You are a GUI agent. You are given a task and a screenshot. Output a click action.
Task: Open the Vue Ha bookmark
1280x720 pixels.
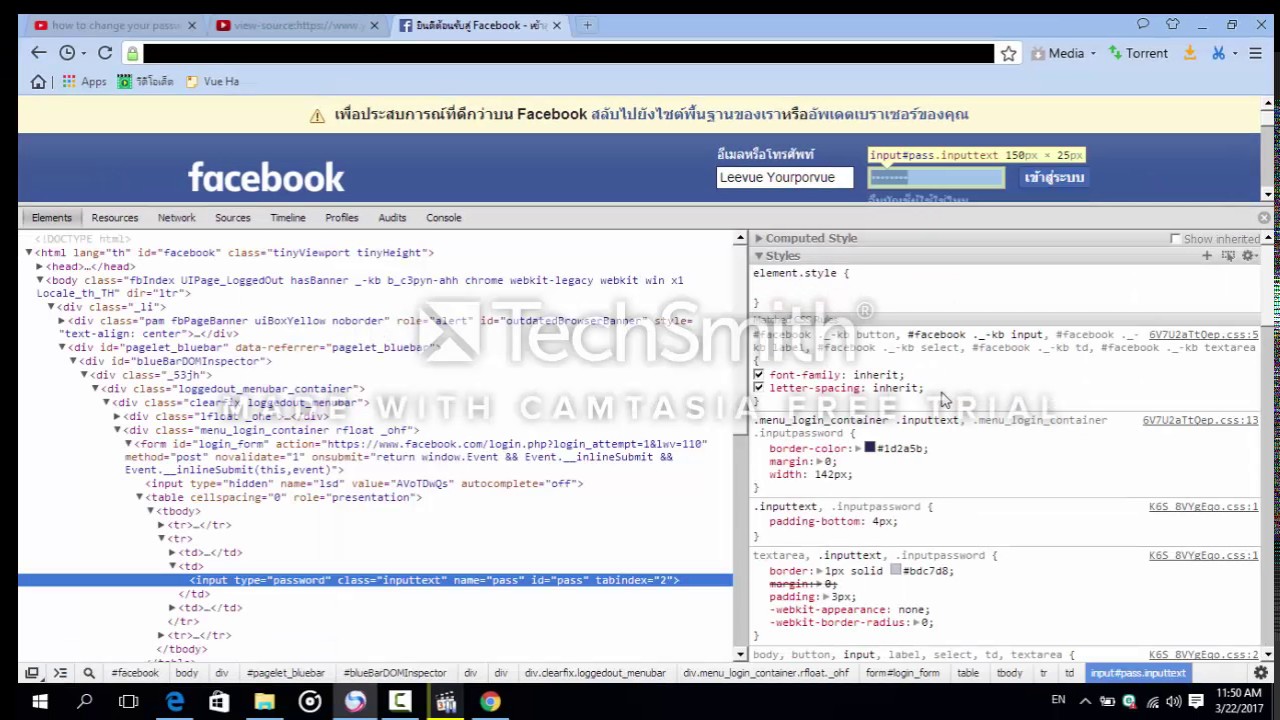coord(213,82)
